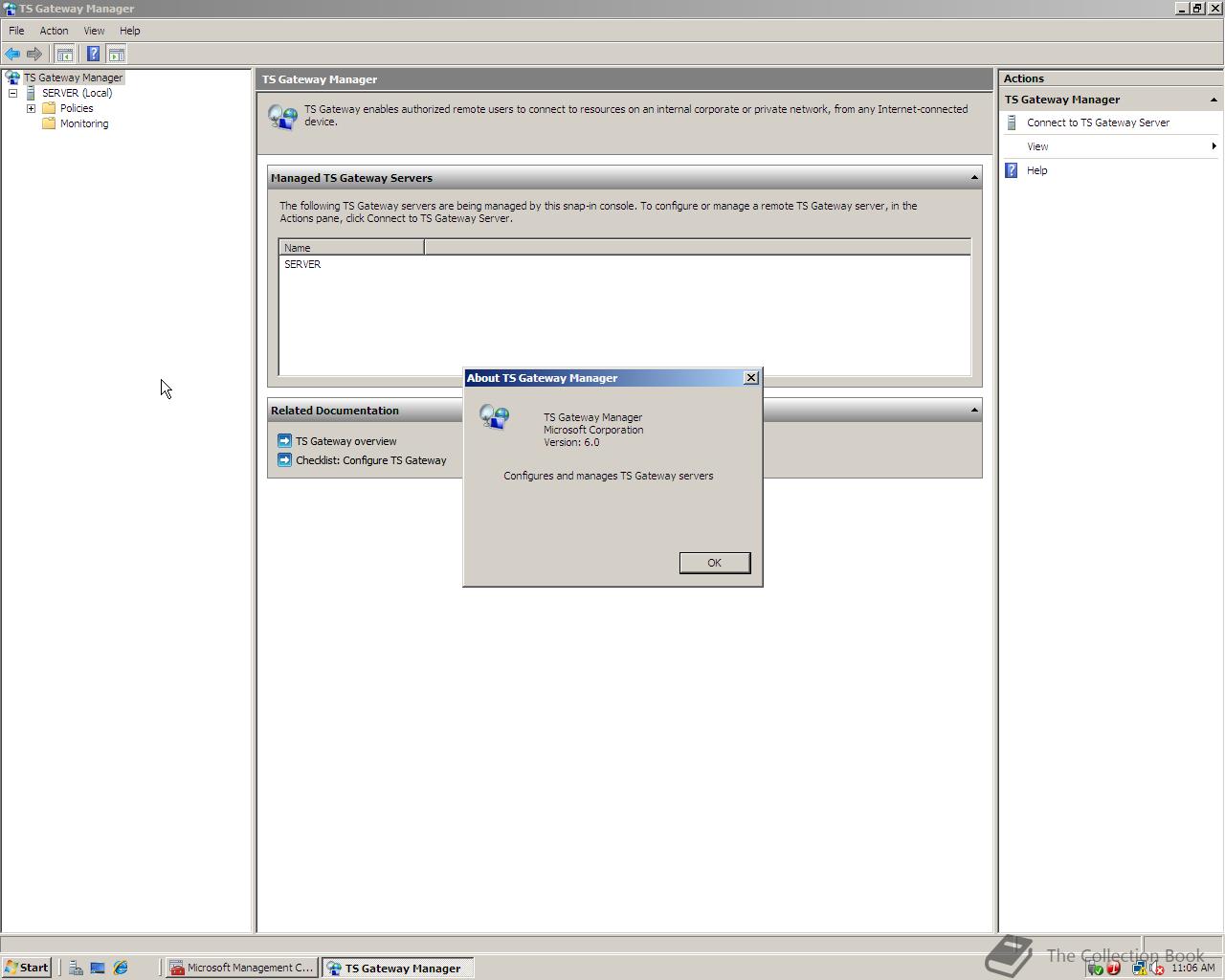Image resolution: width=1225 pixels, height=980 pixels.
Task: Collapse the TS Gateway Manager actions group
Action: click(1214, 100)
